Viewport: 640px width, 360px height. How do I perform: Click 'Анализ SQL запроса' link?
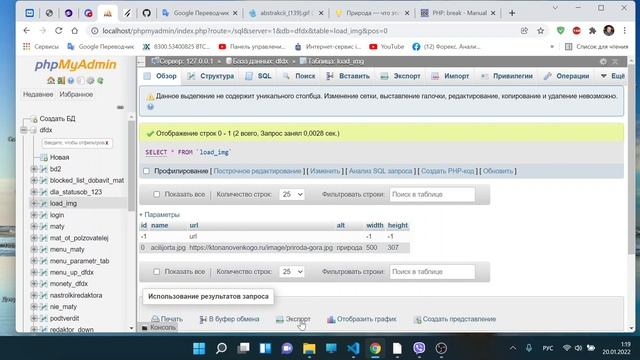coord(380,171)
